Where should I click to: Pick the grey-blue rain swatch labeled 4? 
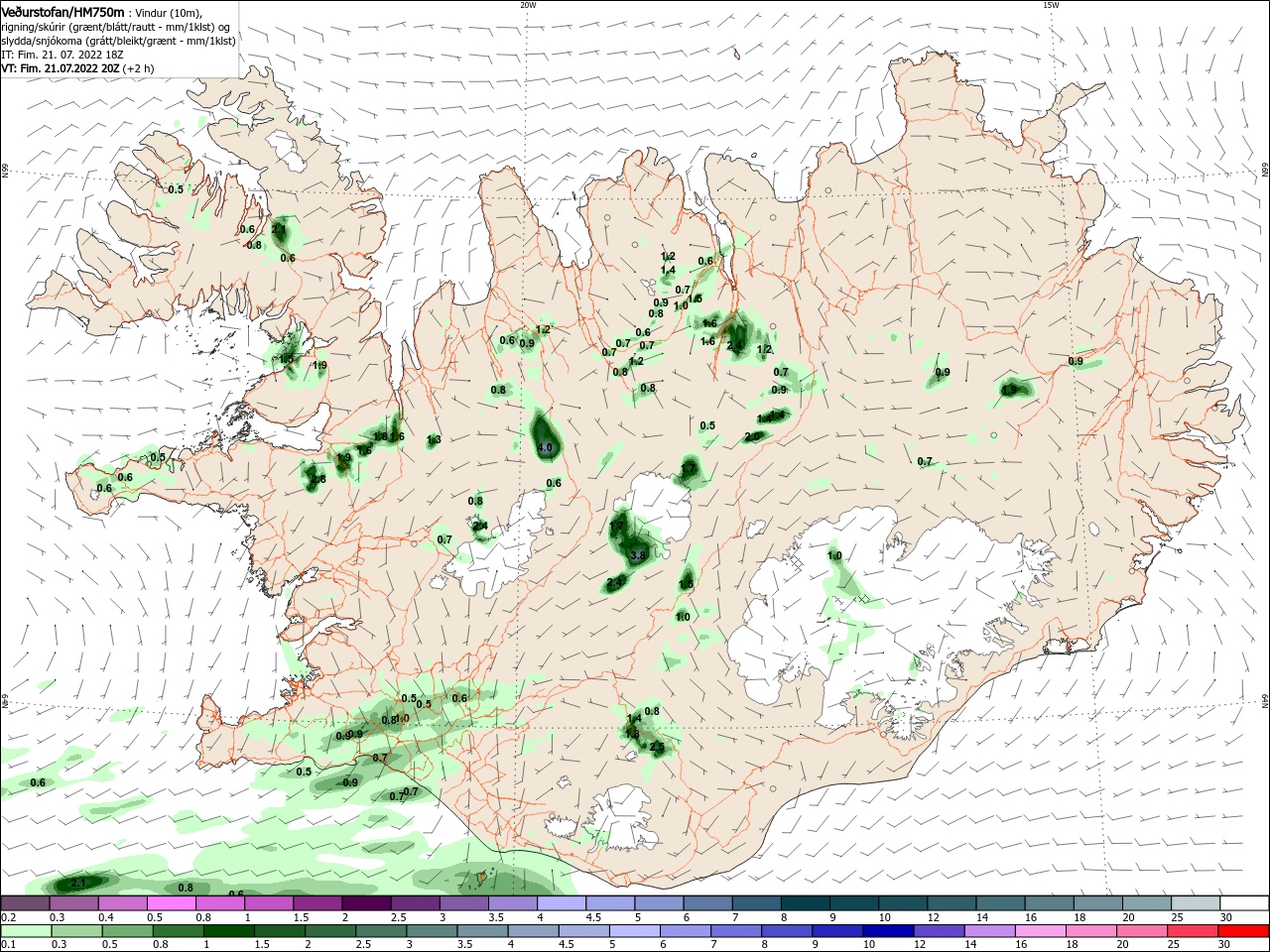coord(532,931)
